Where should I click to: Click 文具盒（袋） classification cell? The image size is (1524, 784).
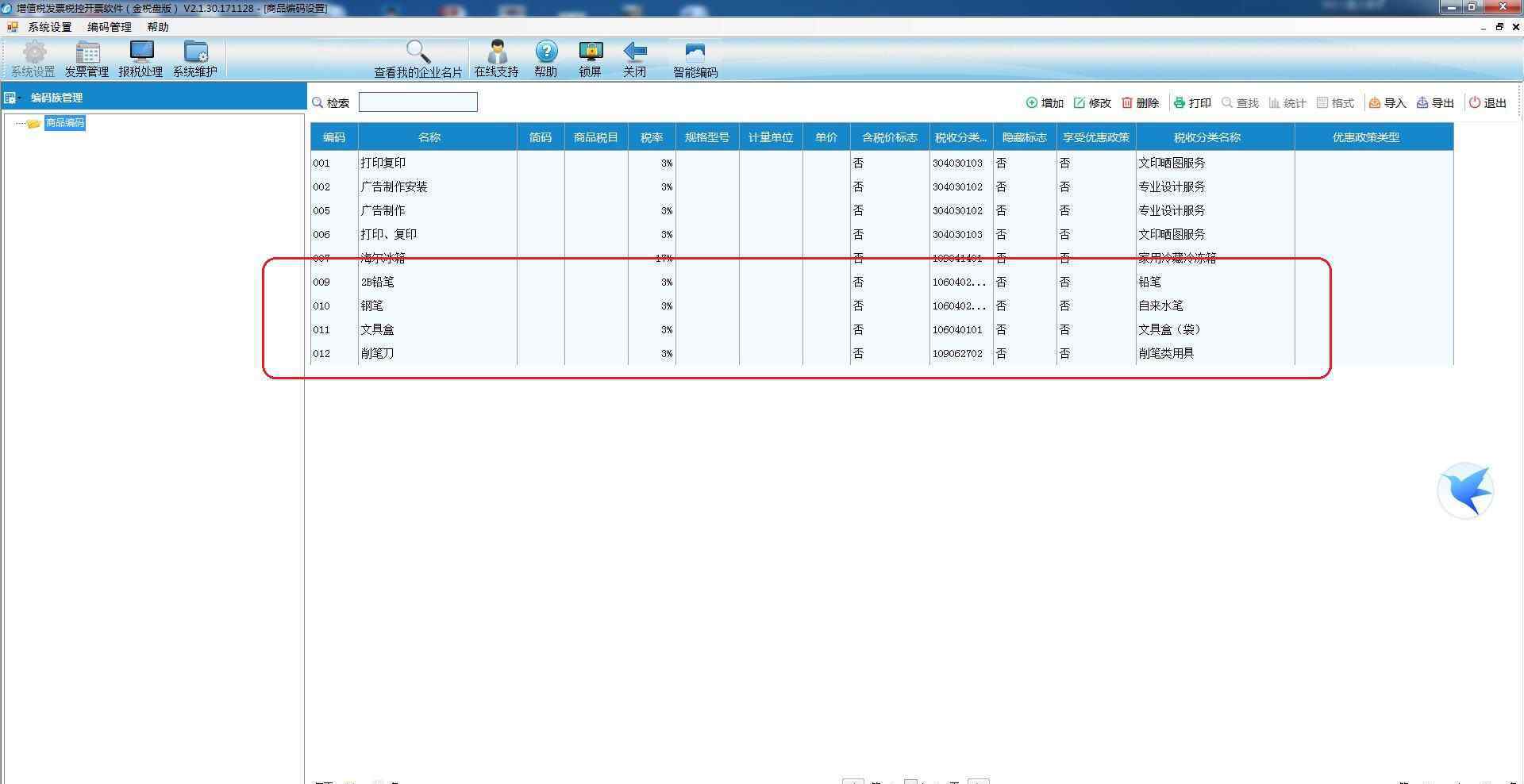(x=1215, y=329)
